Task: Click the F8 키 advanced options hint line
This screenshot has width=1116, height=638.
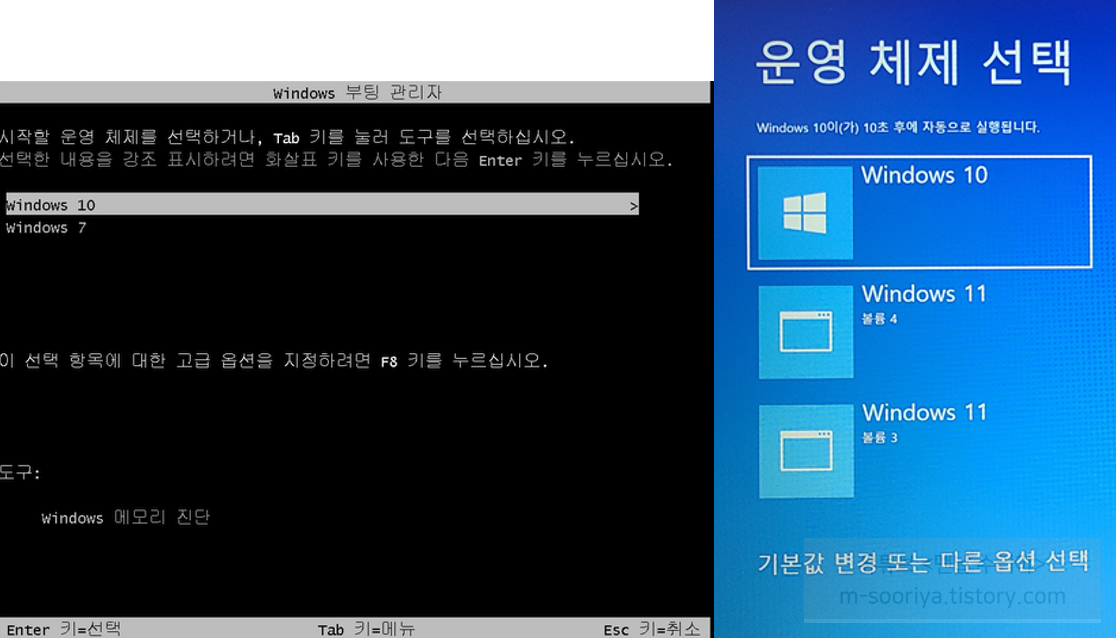Action: [x=274, y=360]
